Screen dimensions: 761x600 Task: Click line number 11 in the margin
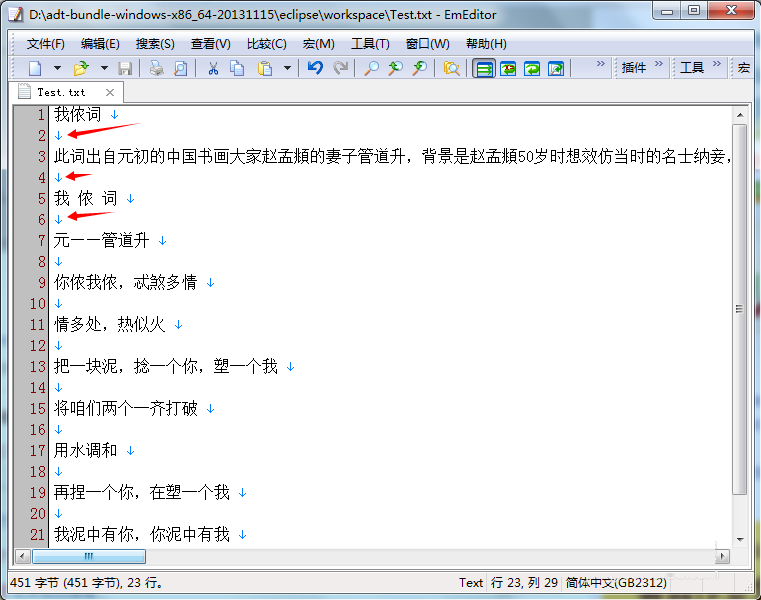point(37,325)
